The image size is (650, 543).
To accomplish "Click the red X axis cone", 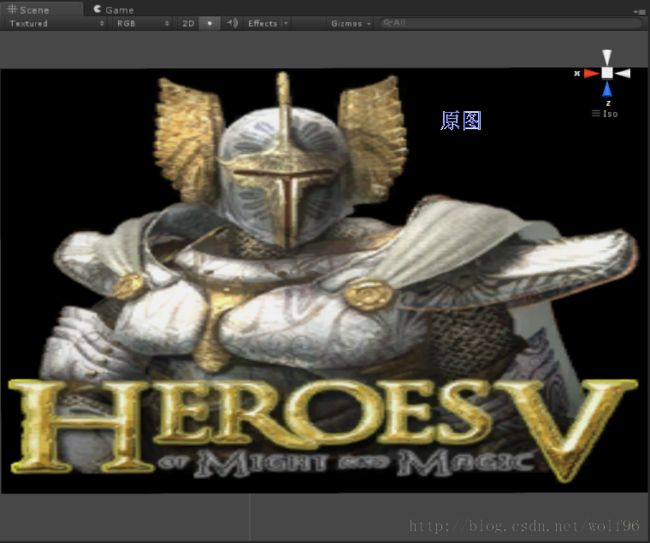I will click(592, 74).
